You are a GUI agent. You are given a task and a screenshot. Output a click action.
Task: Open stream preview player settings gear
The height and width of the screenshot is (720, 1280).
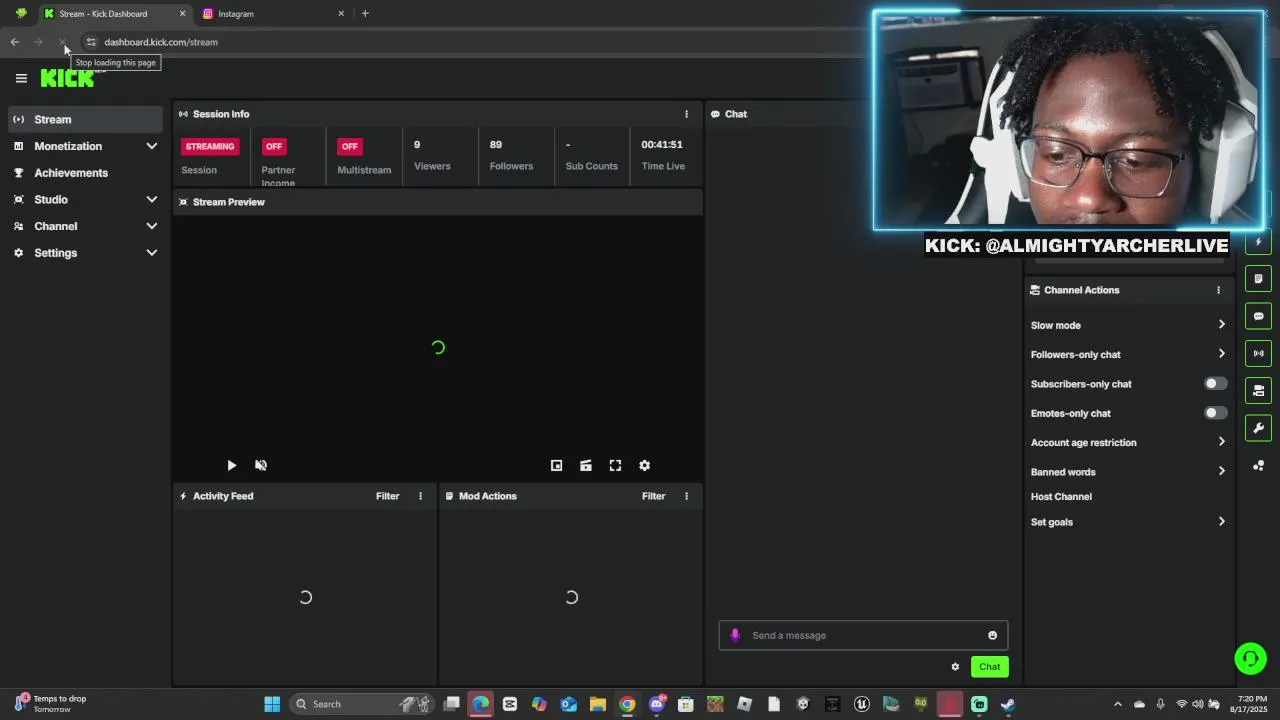pyautogui.click(x=645, y=465)
